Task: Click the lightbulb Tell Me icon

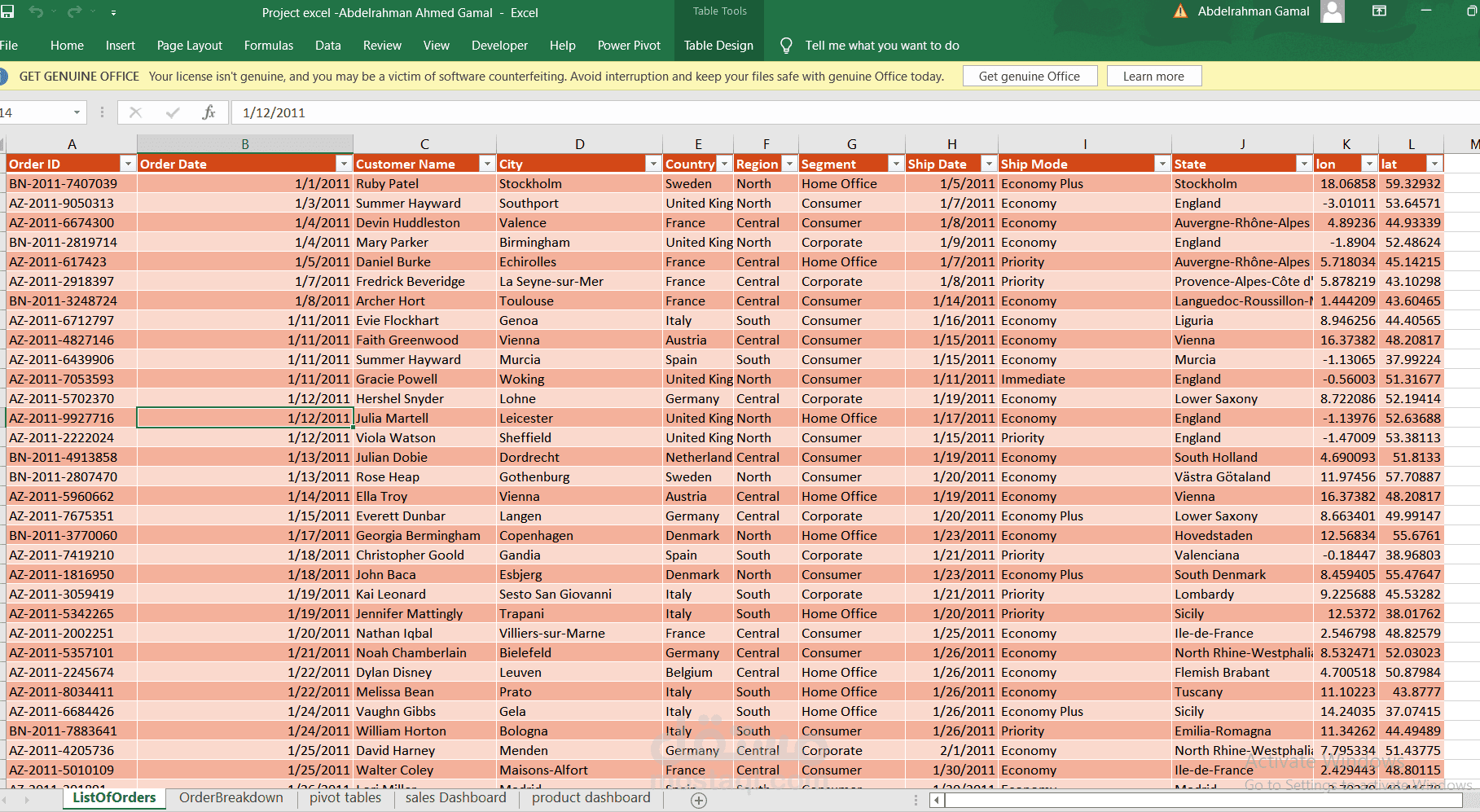Action: pyautogui.click(x=785, y=46)
